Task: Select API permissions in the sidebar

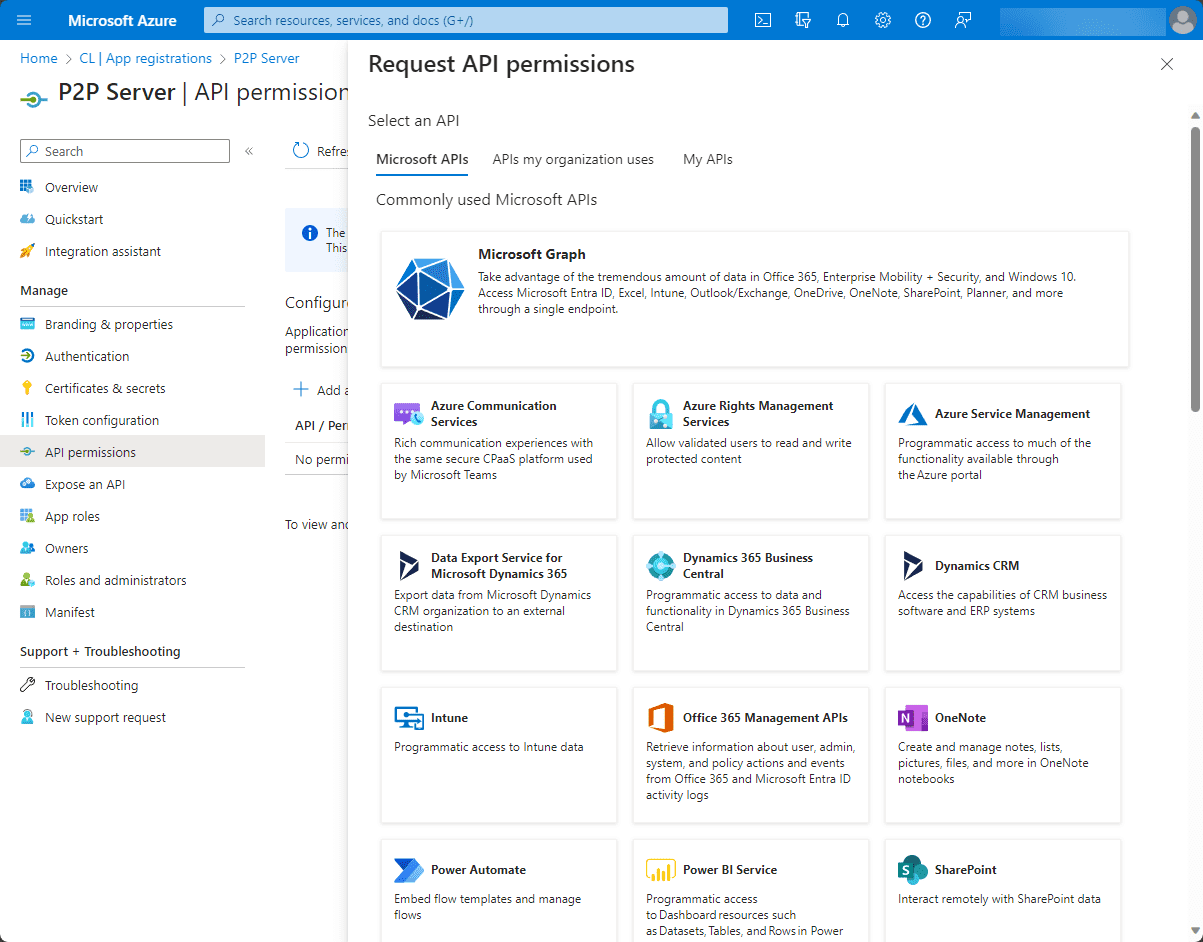Action: [x=132, y=452]
